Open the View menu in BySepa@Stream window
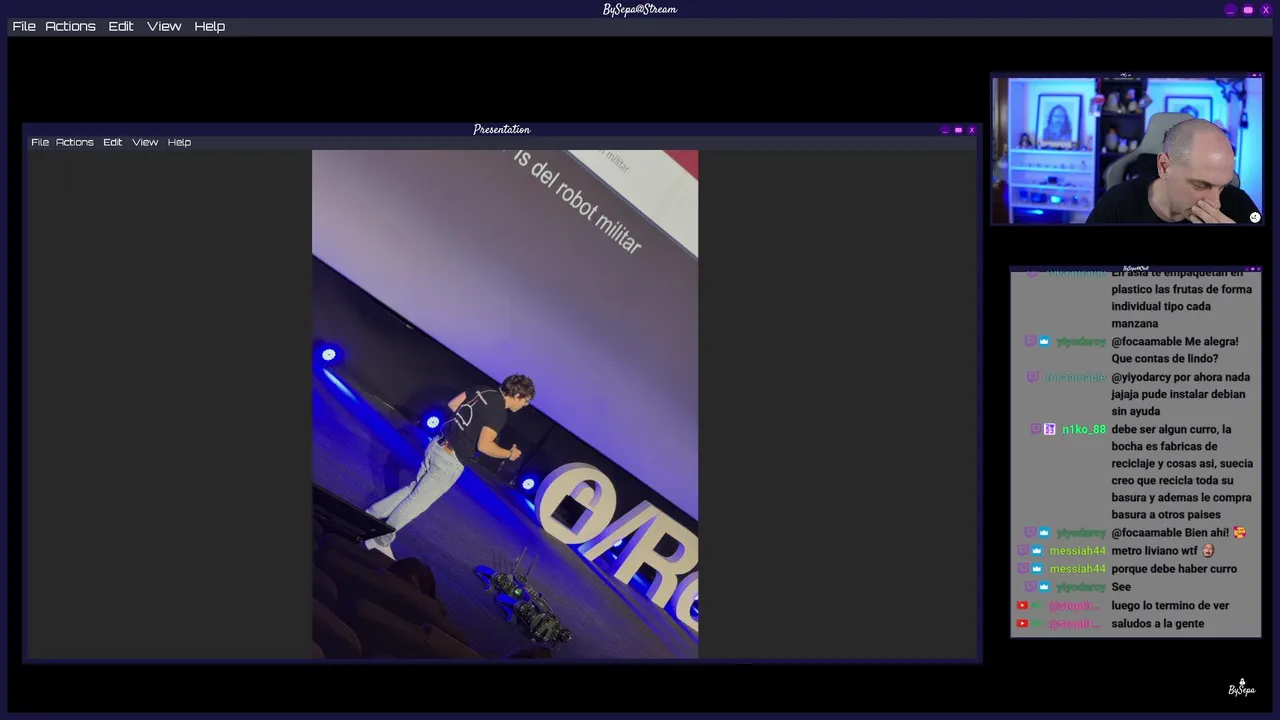 (164, 26)
